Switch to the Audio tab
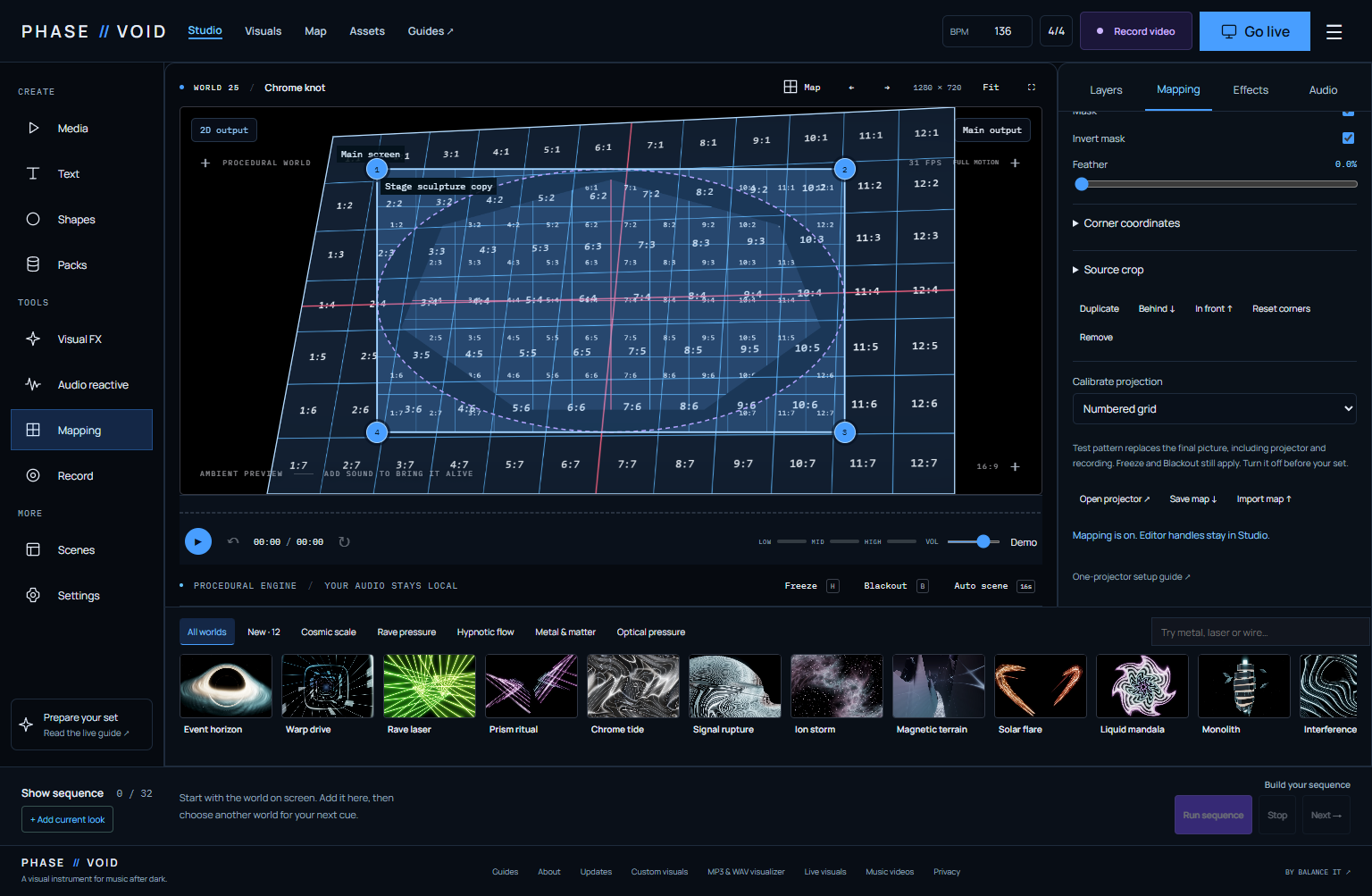The width and height of the screenshot is (1372, 896). [1323, 90]
